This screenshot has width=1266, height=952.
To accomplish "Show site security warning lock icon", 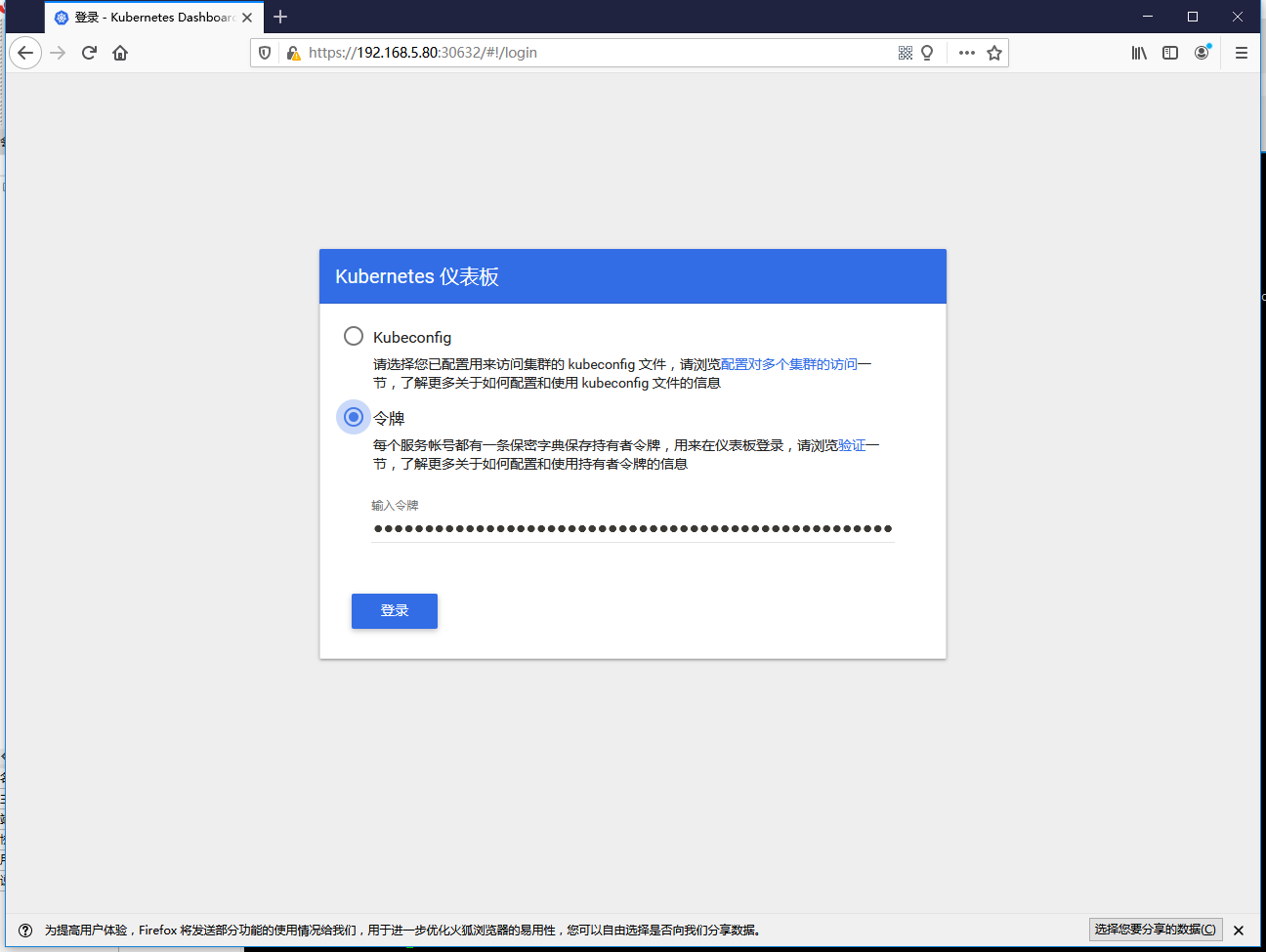I will [x=292, y=53].
